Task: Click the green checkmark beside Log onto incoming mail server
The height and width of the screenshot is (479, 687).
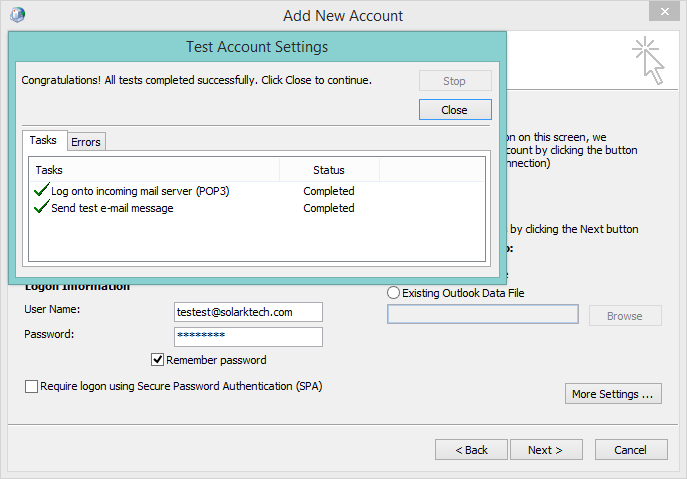Action: point(41,190)
